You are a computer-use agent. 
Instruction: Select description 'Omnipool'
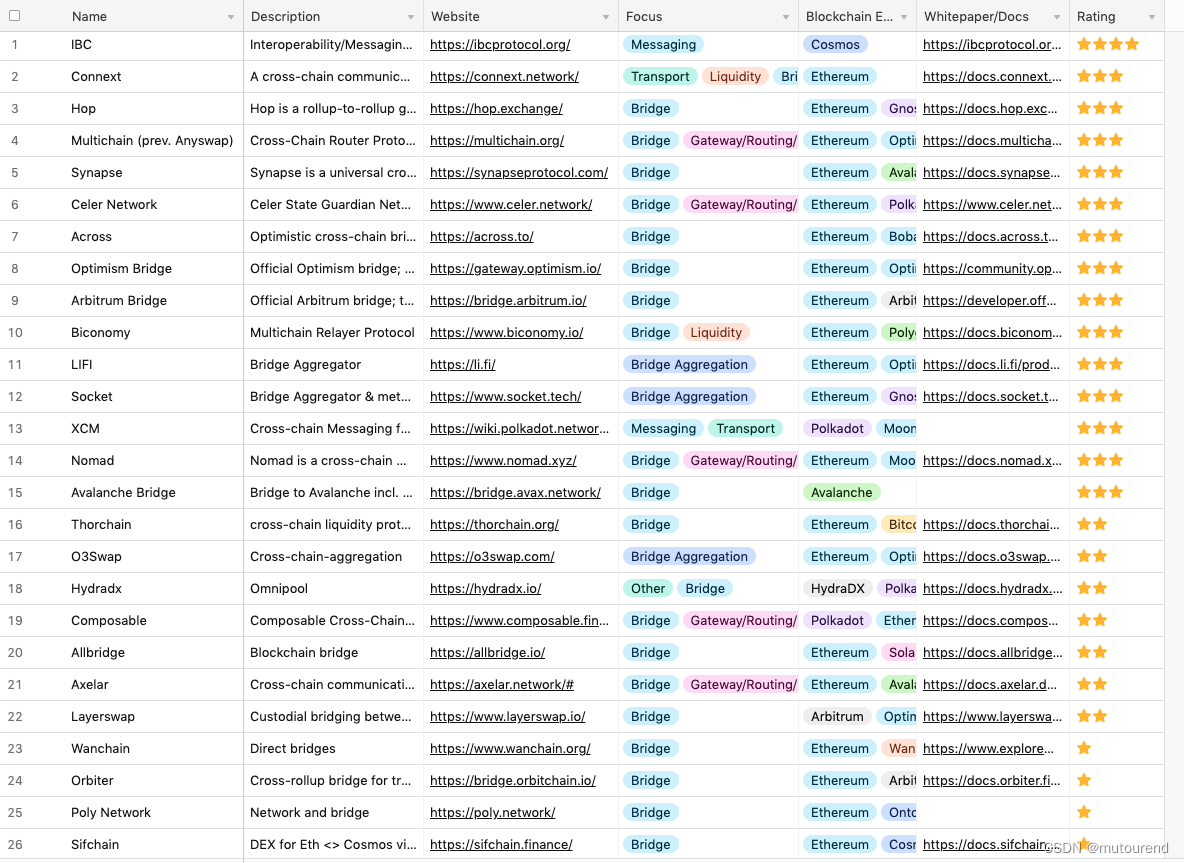point(279,588)
